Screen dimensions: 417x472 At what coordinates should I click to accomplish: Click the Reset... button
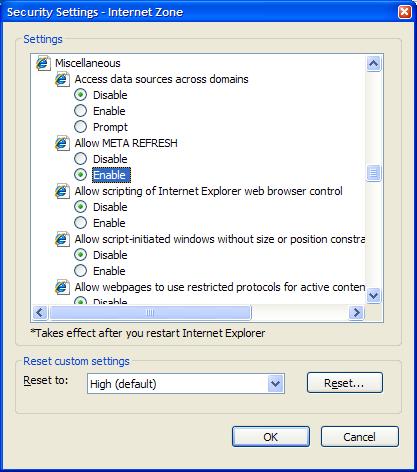345,383
